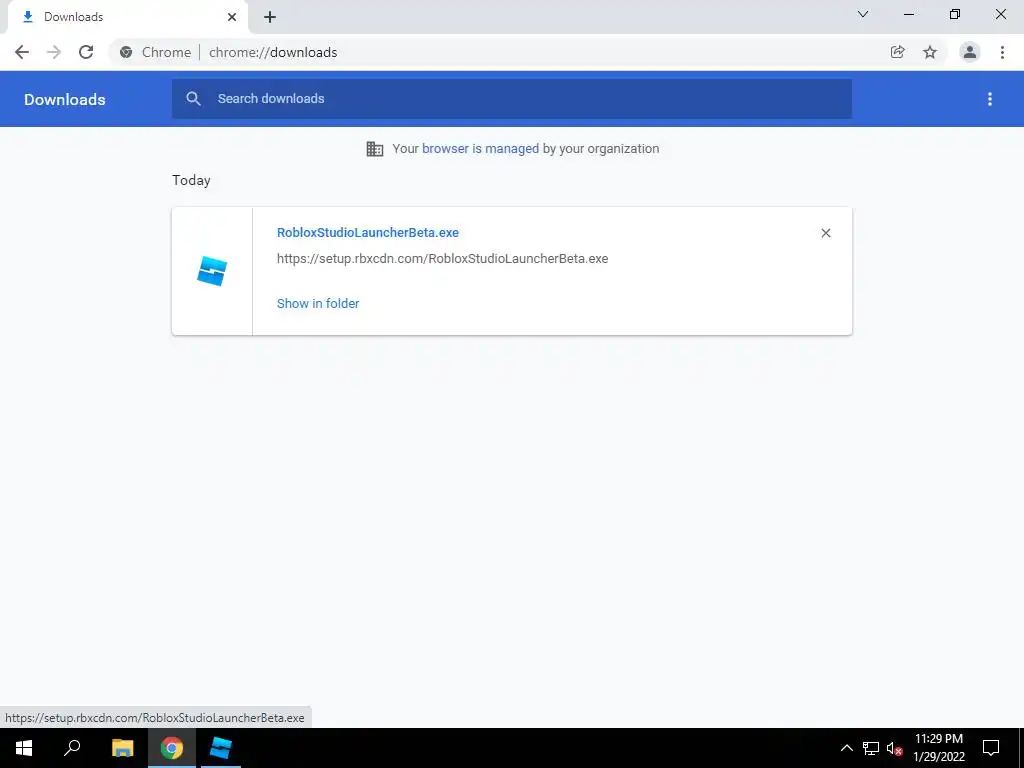Click the Chrome site info icon

click(x=126, y=52)
